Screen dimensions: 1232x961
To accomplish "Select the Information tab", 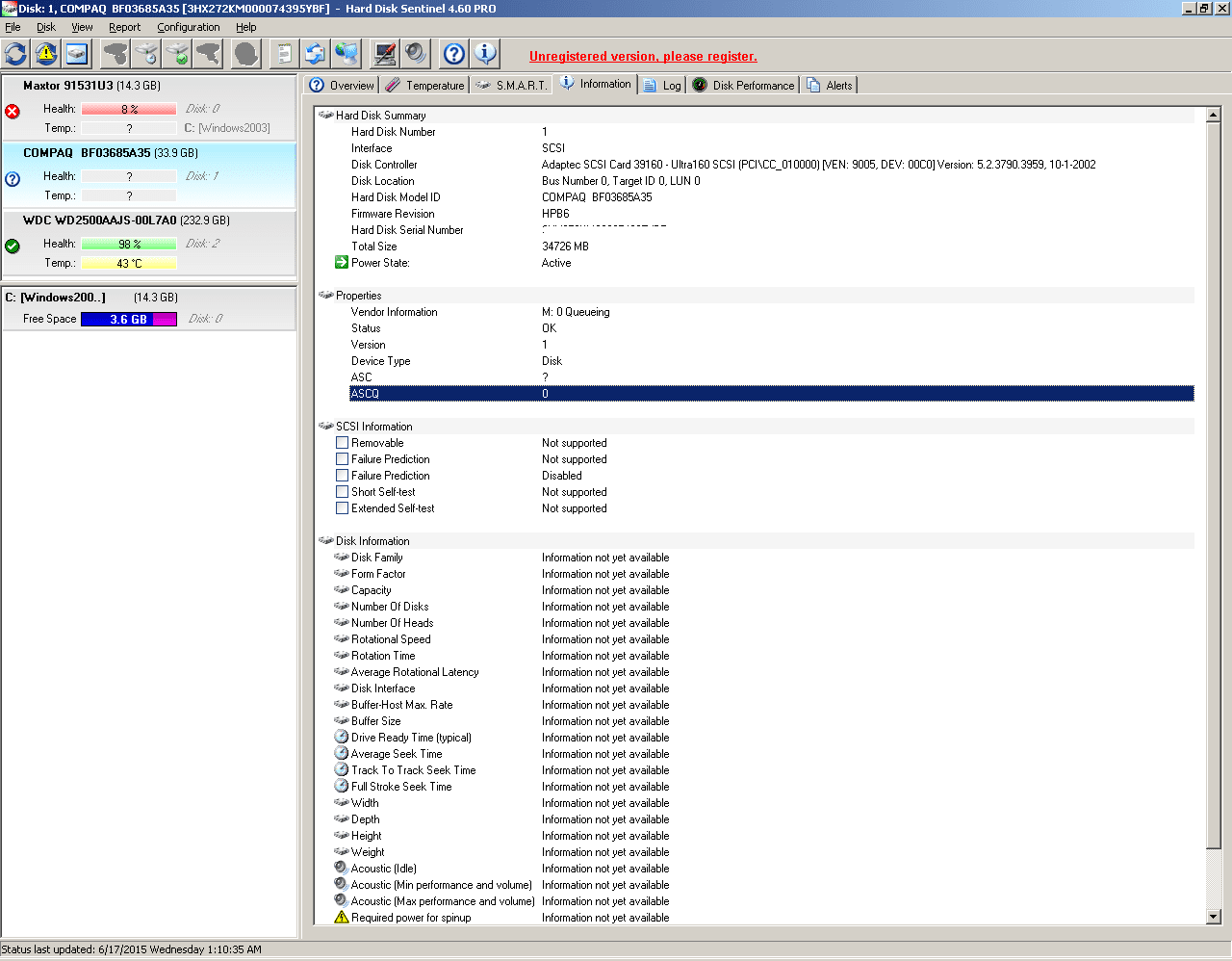I will pyautogui.click(x=596, y=84).
